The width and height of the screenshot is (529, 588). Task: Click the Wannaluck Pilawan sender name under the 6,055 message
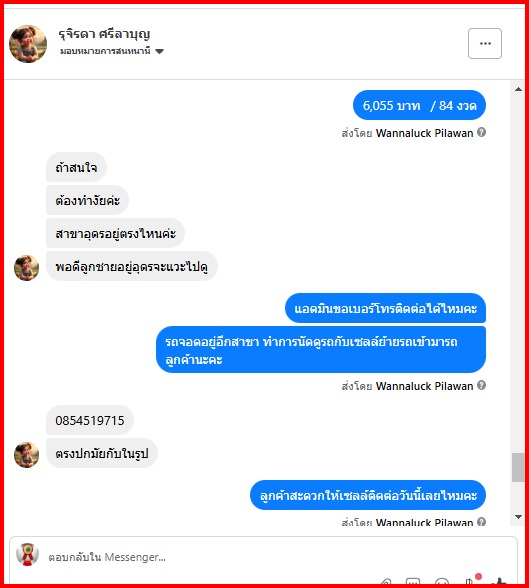(424, 133)
